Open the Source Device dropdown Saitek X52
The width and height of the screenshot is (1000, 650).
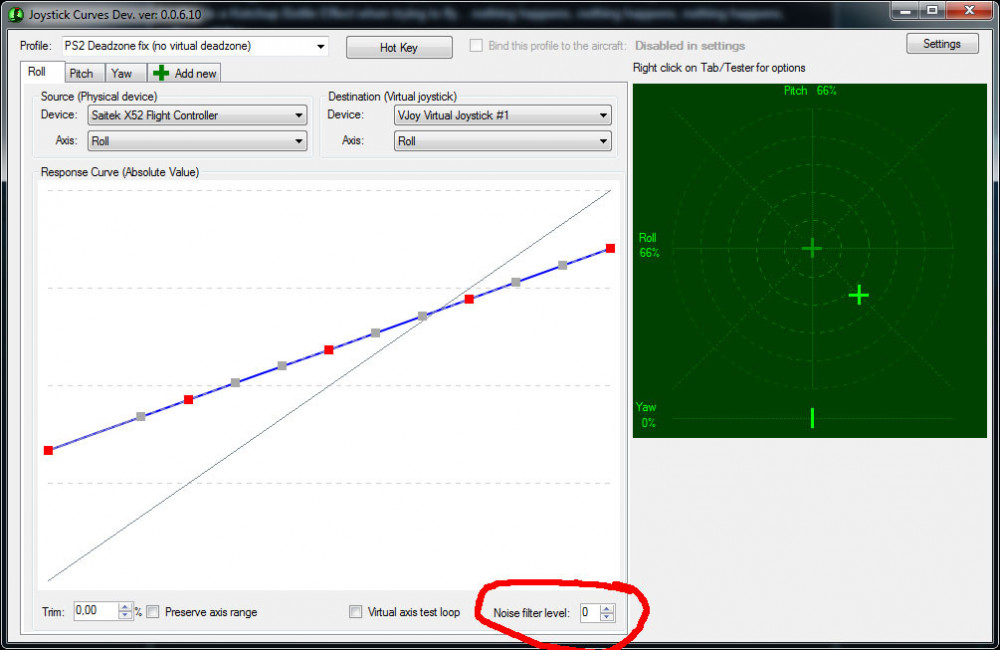tap(197, 115)
